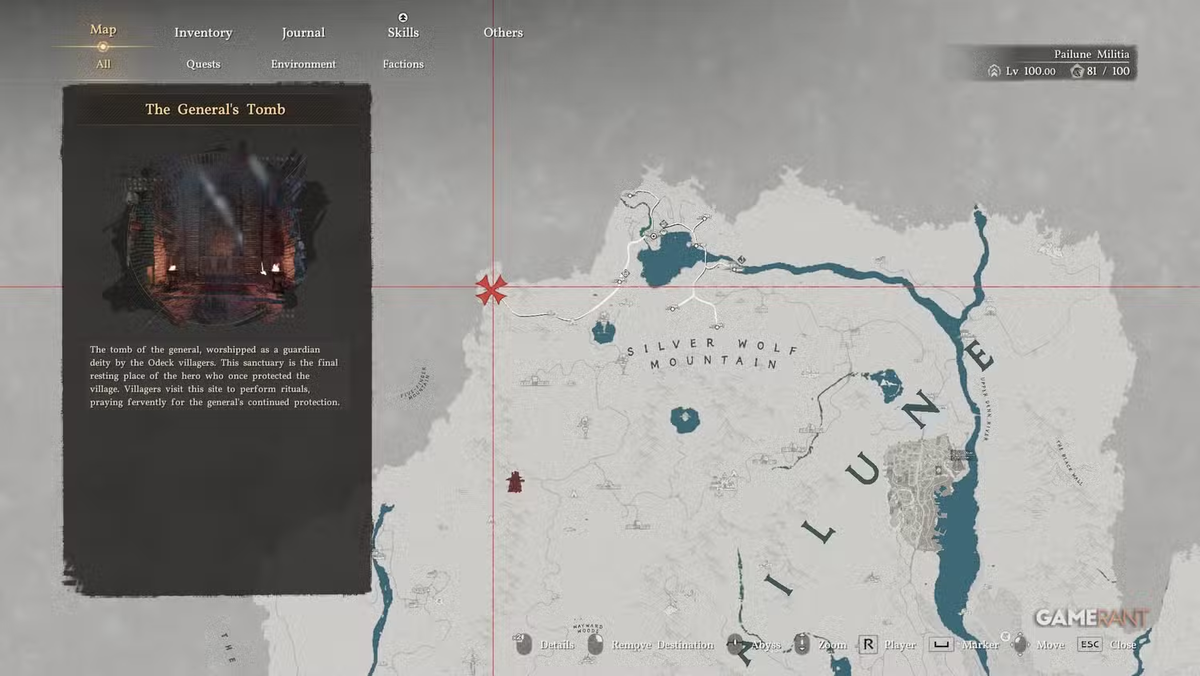Filter the map by Environment
This screenshot has height=676, width=1200.
click(x=303, y=64)
